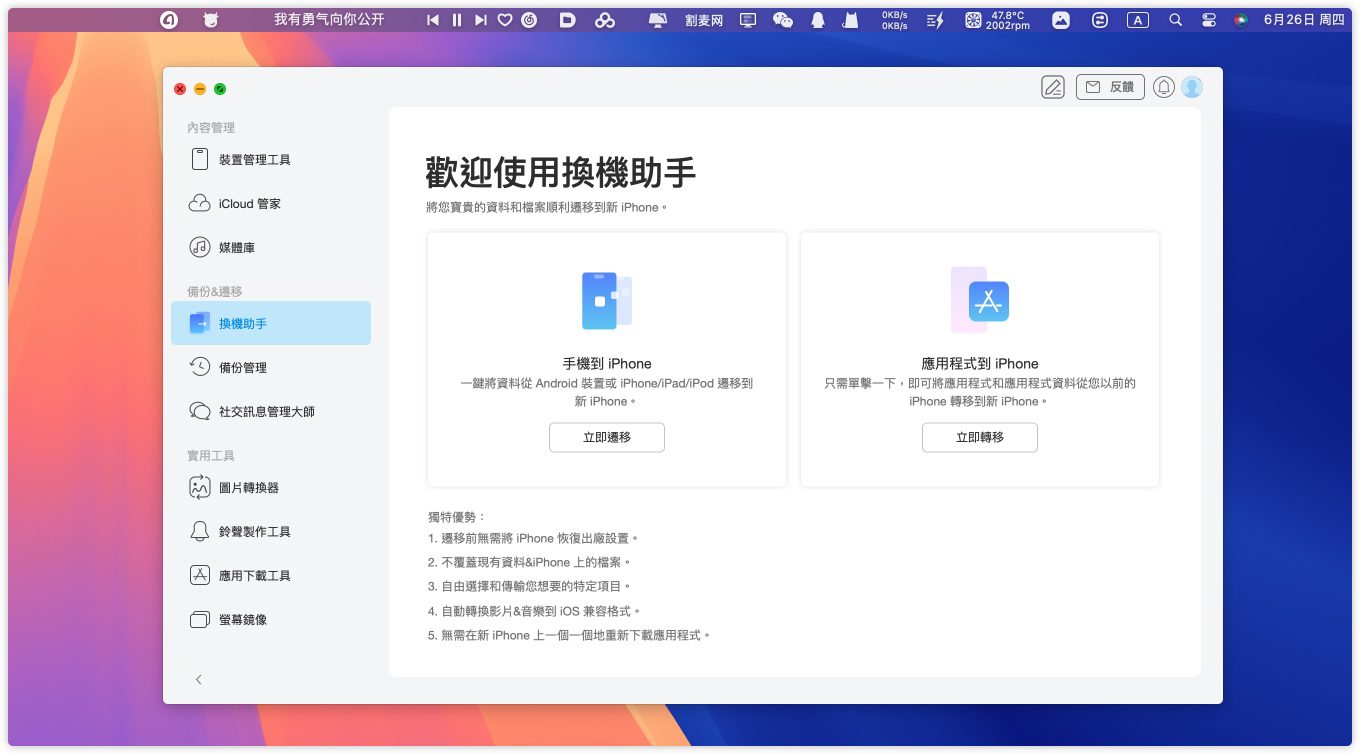Open the user account avatar
This screenshot has height=754, width=1360.
pos(1191,87)
